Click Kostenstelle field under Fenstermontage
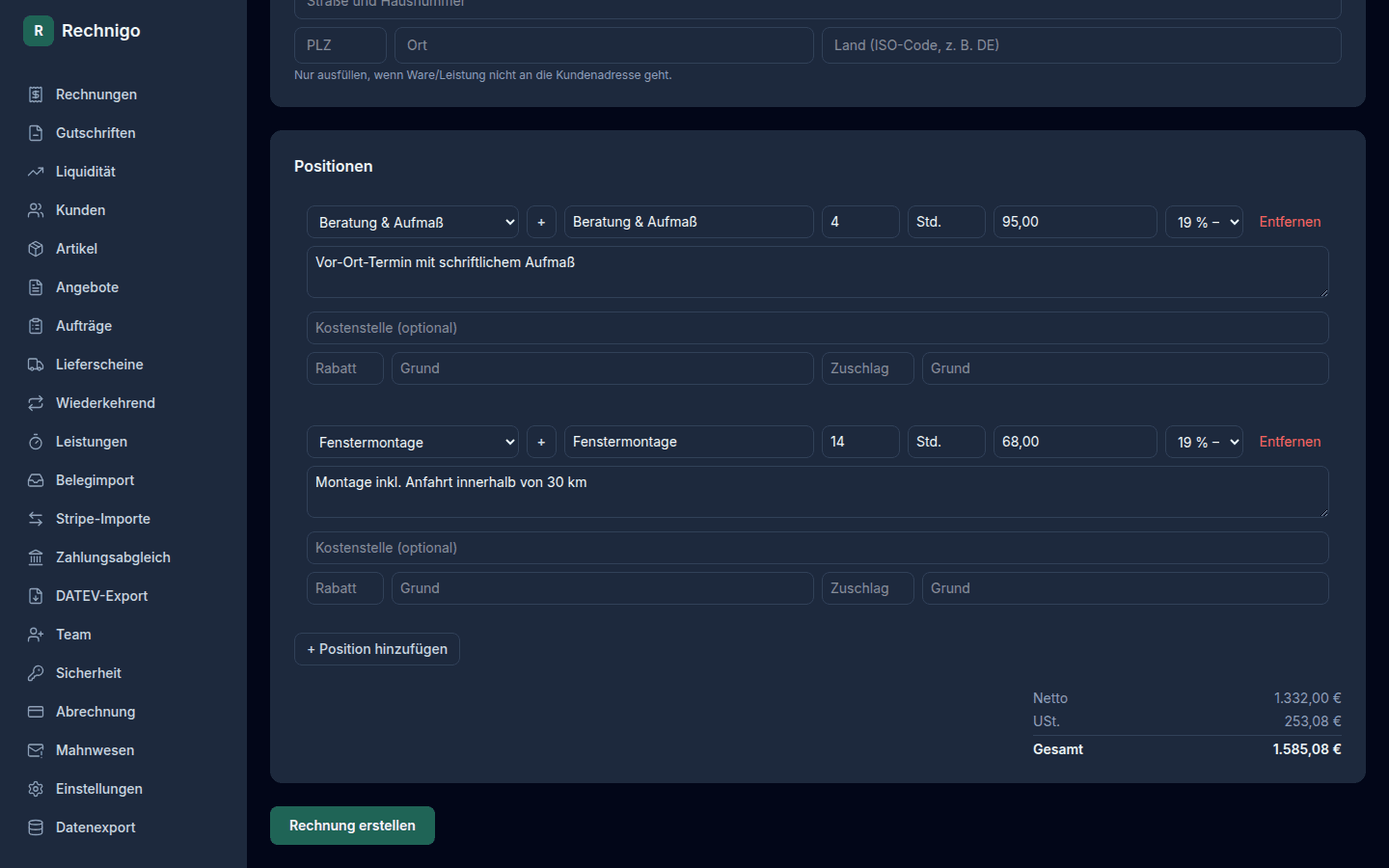Screen dimensions: 1389x868 click(818, 548)
